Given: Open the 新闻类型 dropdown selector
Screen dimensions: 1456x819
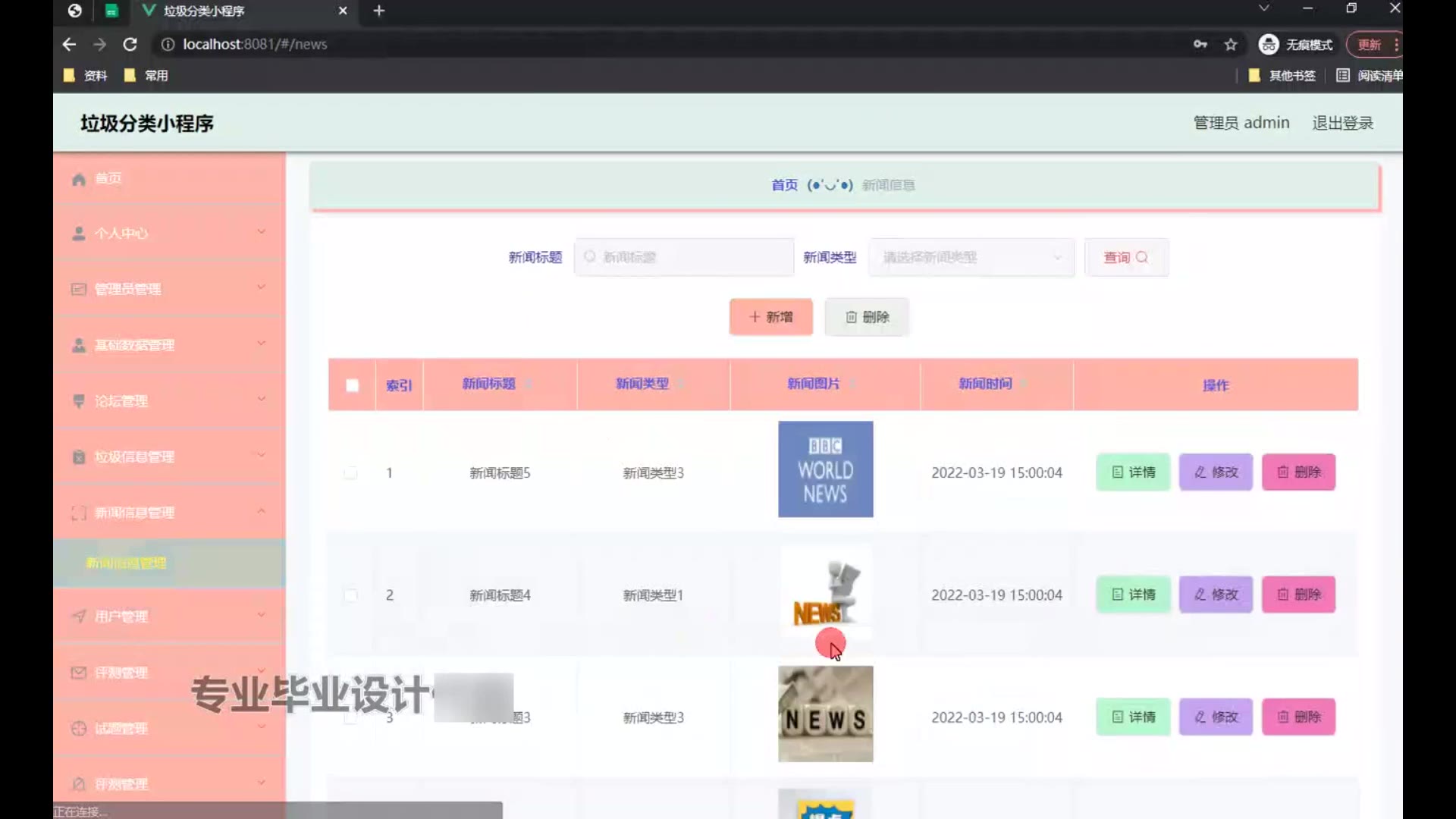Looking at the screenshot, I should coord(971,258).
